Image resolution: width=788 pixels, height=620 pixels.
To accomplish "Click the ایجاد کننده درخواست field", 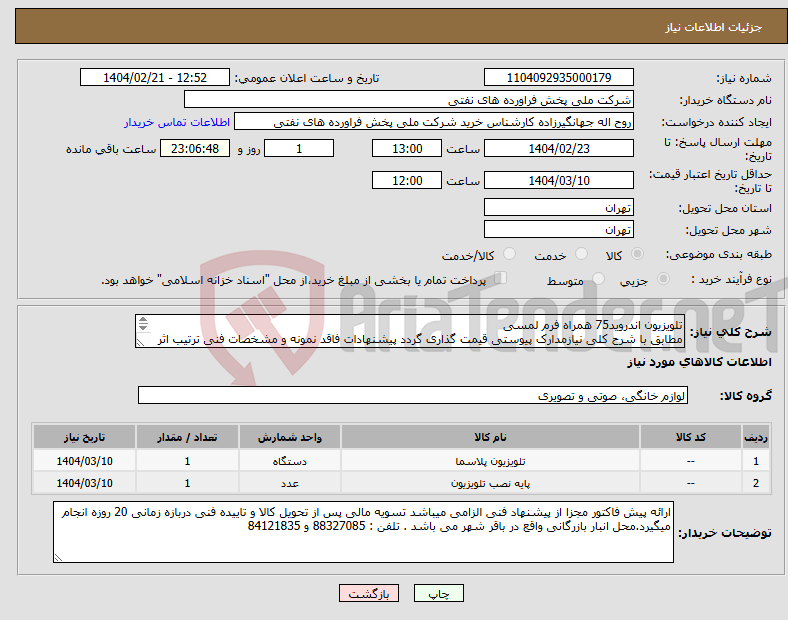I will pyautogui.click(x=434, y=122).
